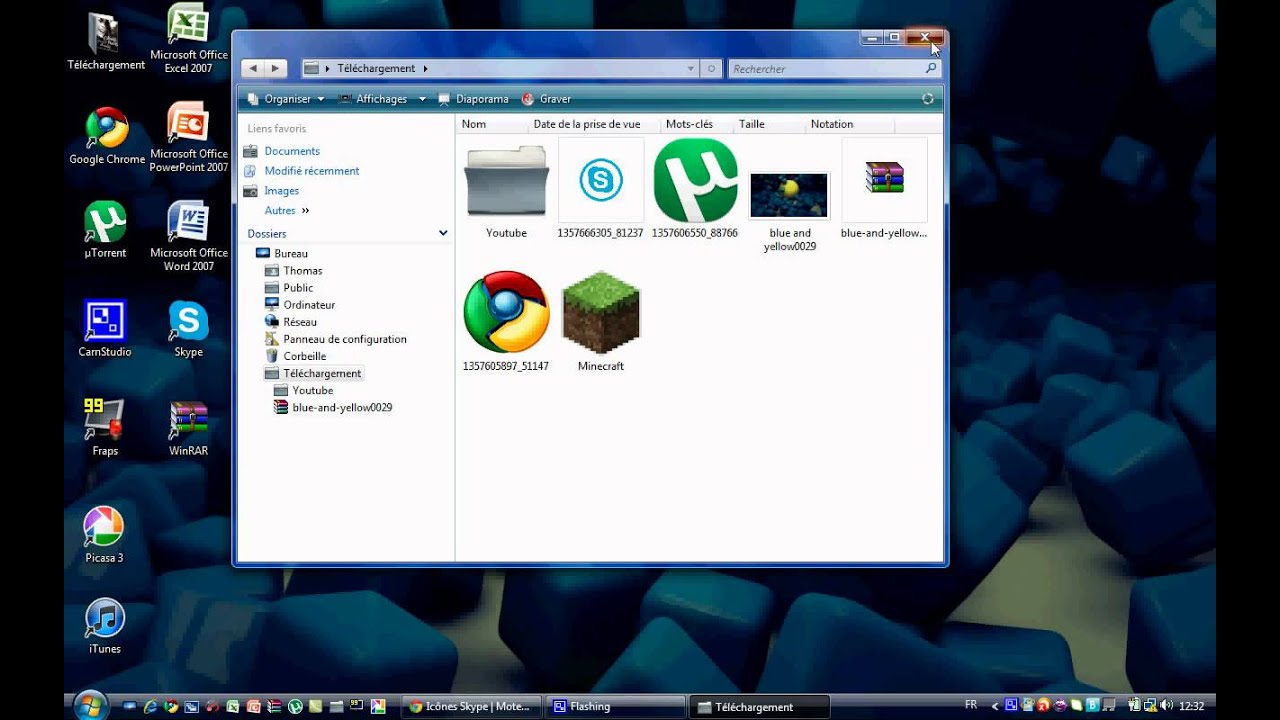
Task: Select the Chrome icon file 1357605897_51147
Action: tap(506, 312)
